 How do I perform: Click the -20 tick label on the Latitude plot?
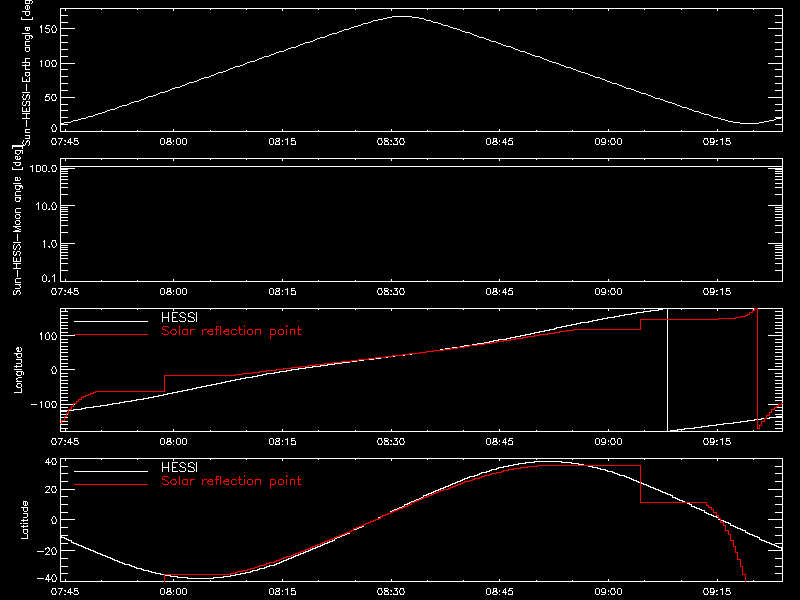tap(47, 551)
